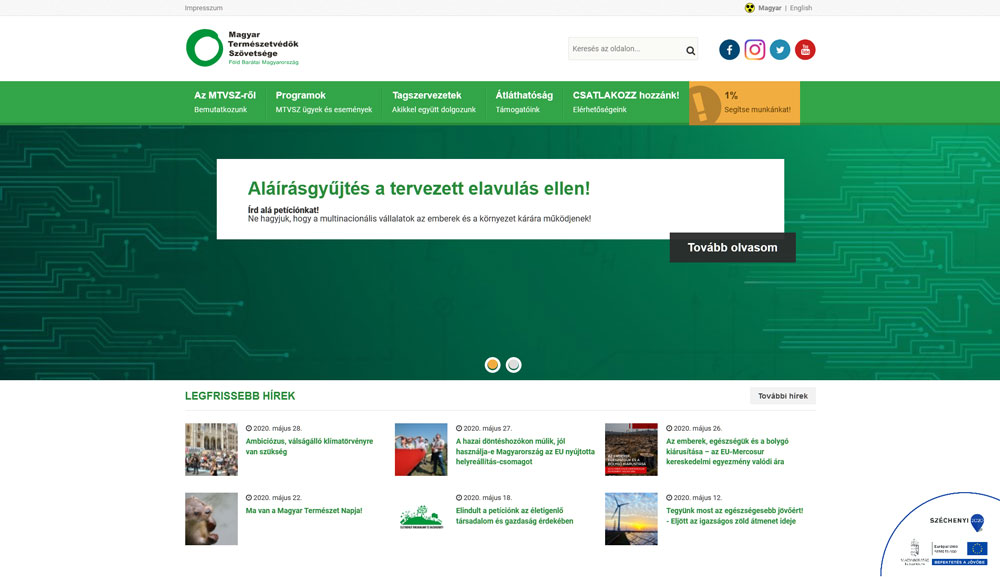The height and width of the screenshot is (577, 1000).
Task: Open the wind turbine news thumbnail
Action: pos(631,518)
